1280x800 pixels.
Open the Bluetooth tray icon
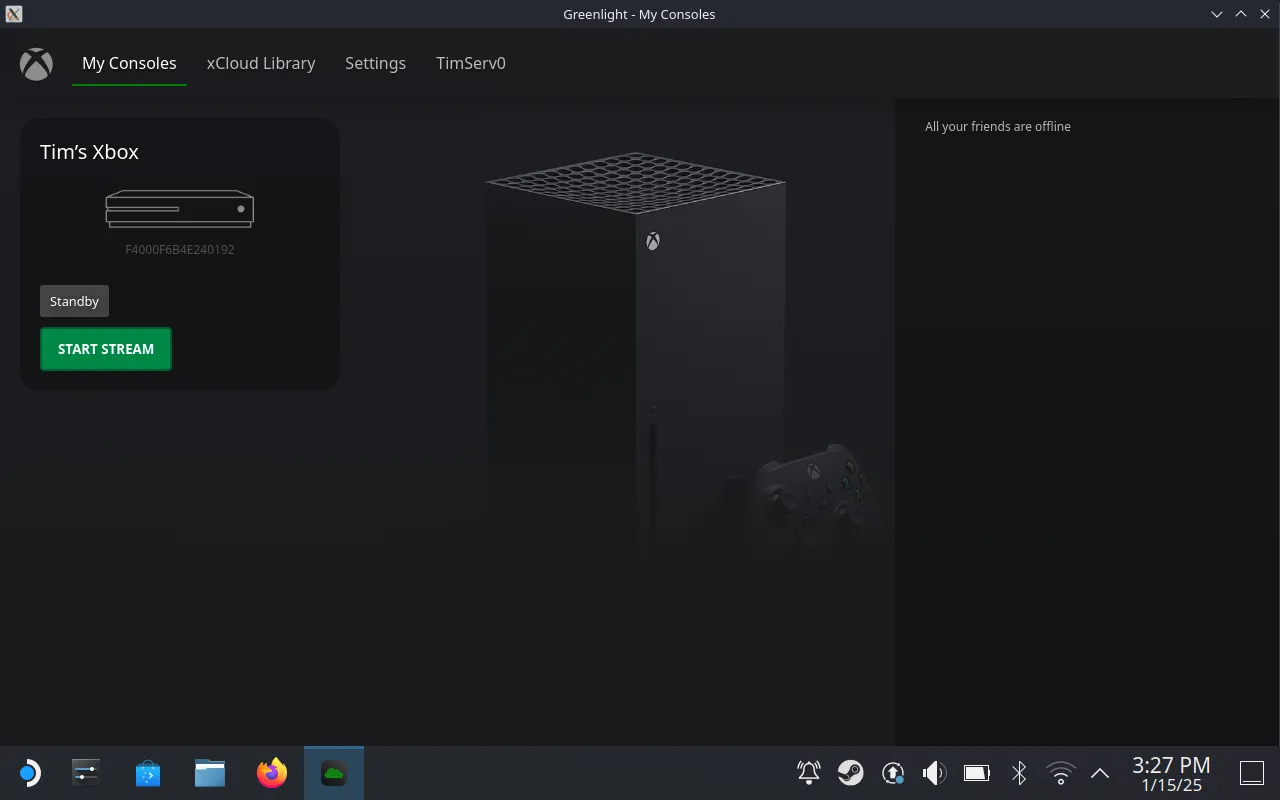coord(1018,772)
